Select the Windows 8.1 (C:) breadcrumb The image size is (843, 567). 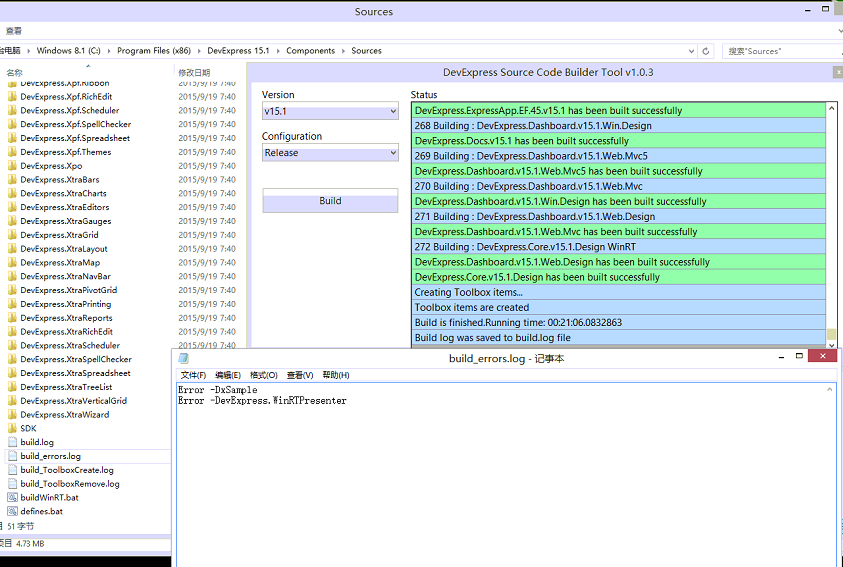tap(68, 51)
